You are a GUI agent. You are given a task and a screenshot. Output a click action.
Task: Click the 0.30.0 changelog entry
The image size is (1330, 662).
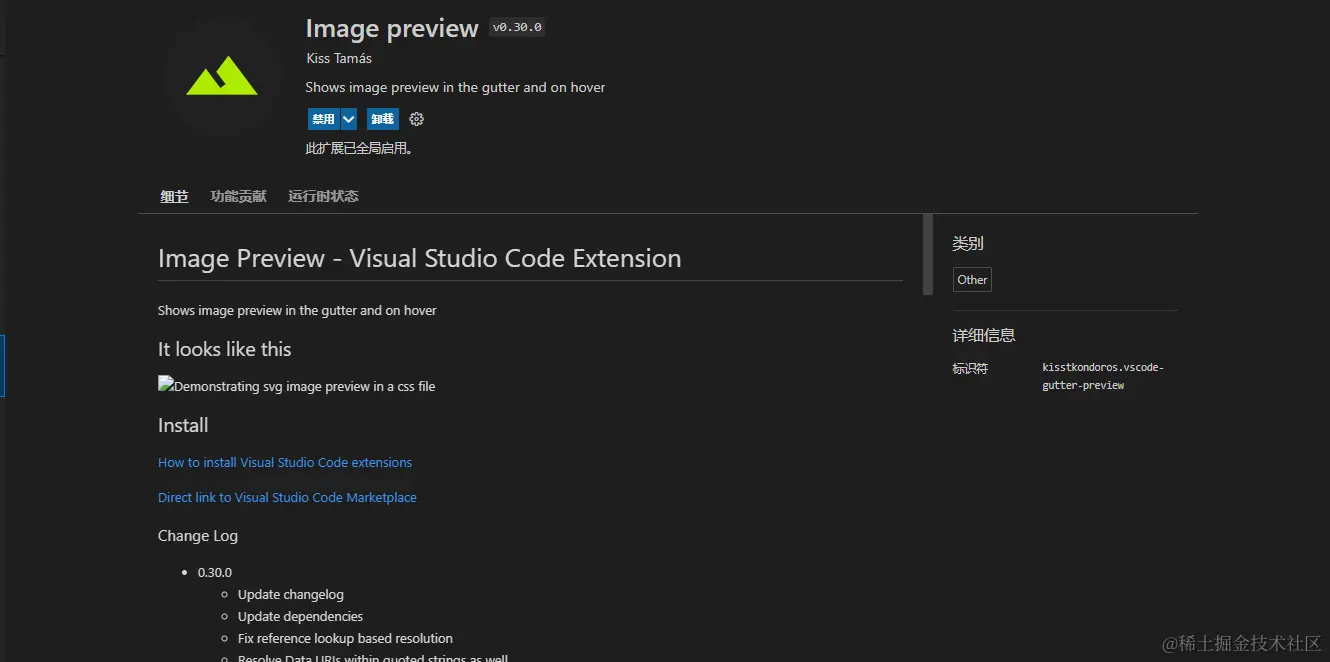click(215, 572)
